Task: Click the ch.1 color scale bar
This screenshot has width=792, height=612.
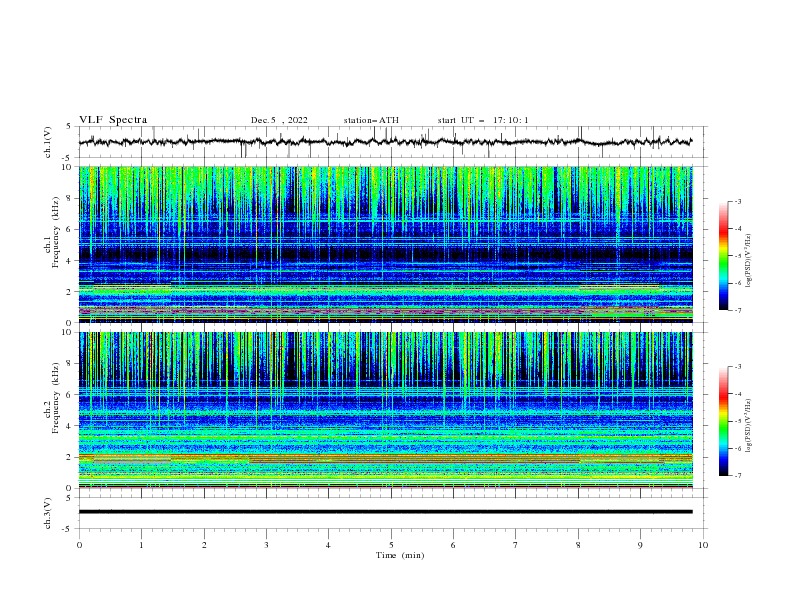Action: tap(724, 256)
